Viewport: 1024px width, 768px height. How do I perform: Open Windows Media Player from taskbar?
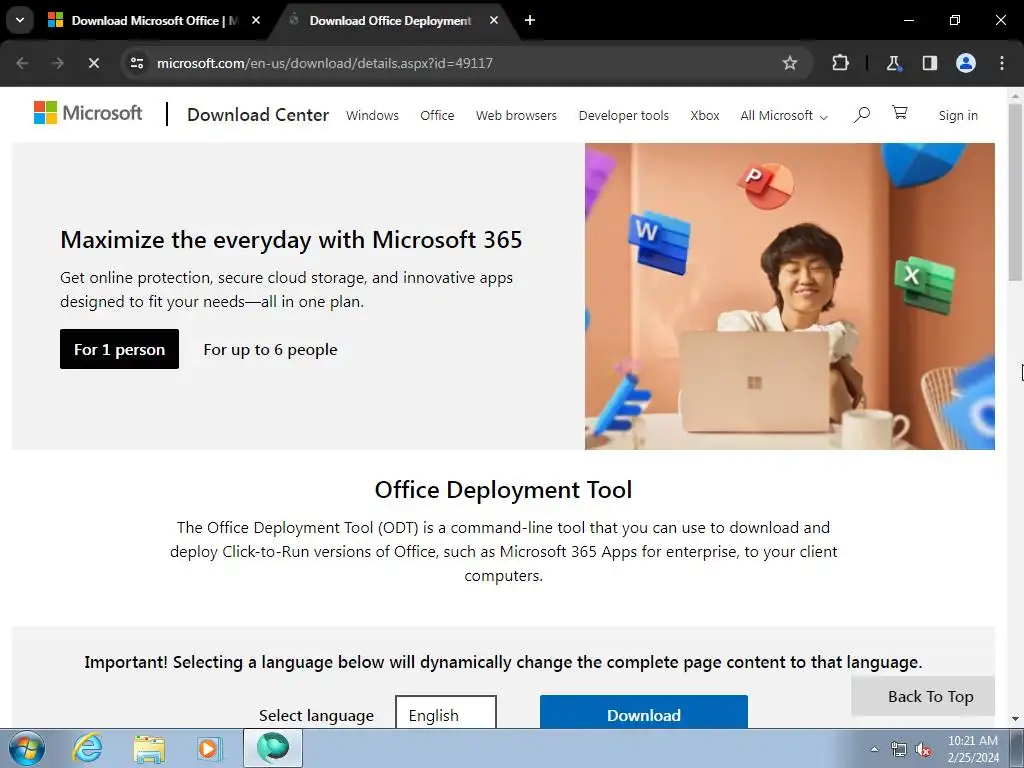[x=209, y=748]
